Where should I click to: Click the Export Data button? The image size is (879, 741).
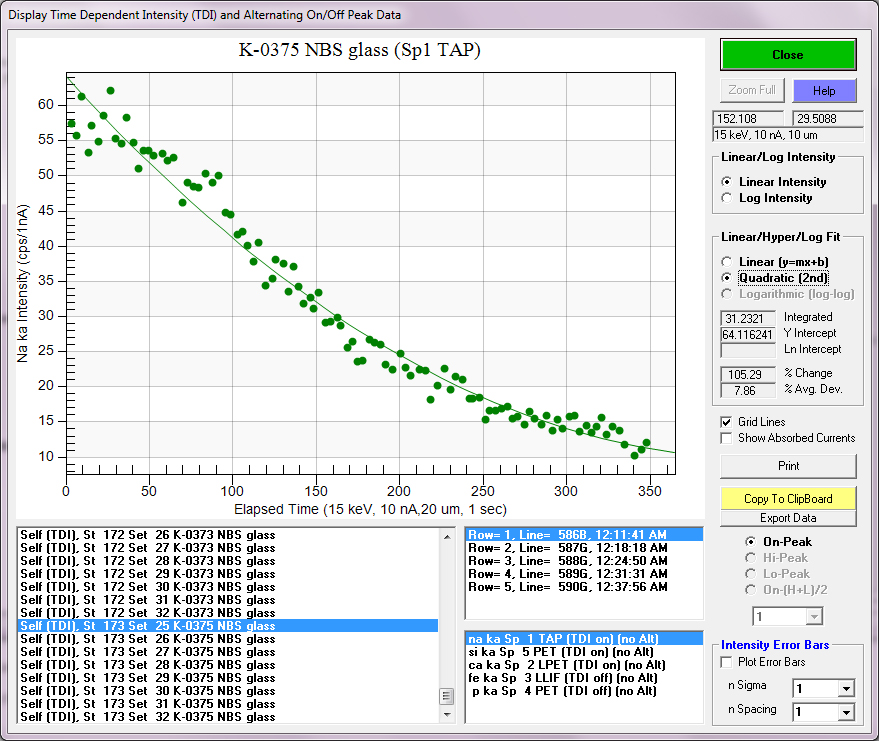coord(788,518)
